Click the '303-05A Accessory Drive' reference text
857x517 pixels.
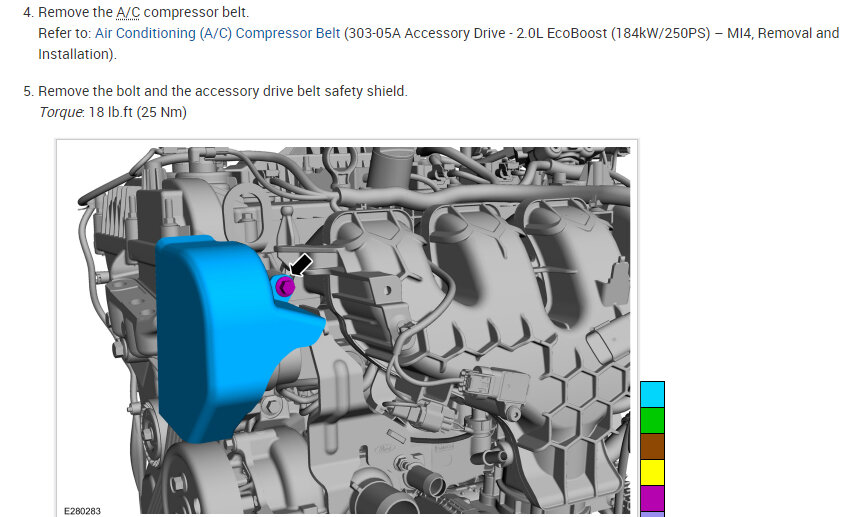point(426,33)
